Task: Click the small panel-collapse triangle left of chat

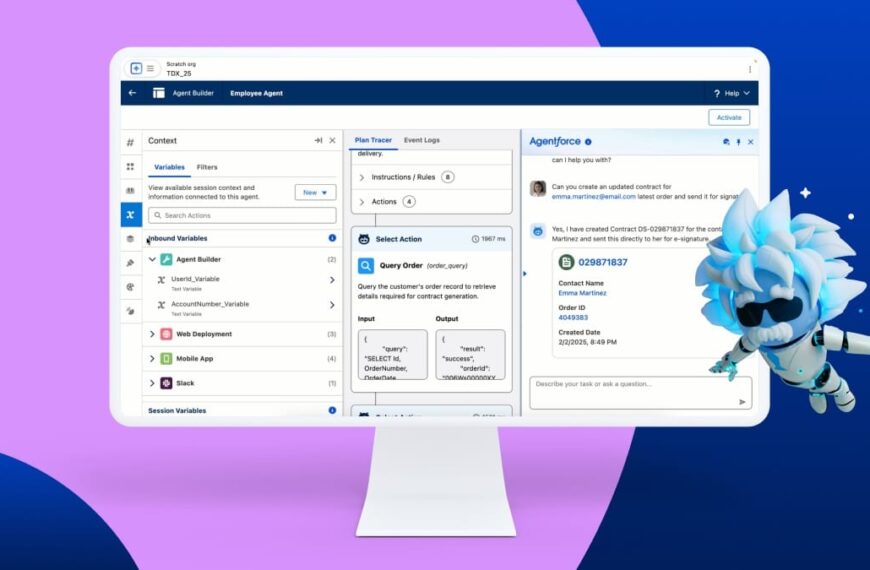Action: click(524, 274)
